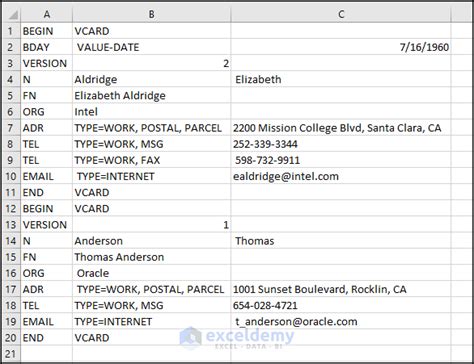Select row 1 header
This screenshot has height=364, width=474.
(11, 31)
